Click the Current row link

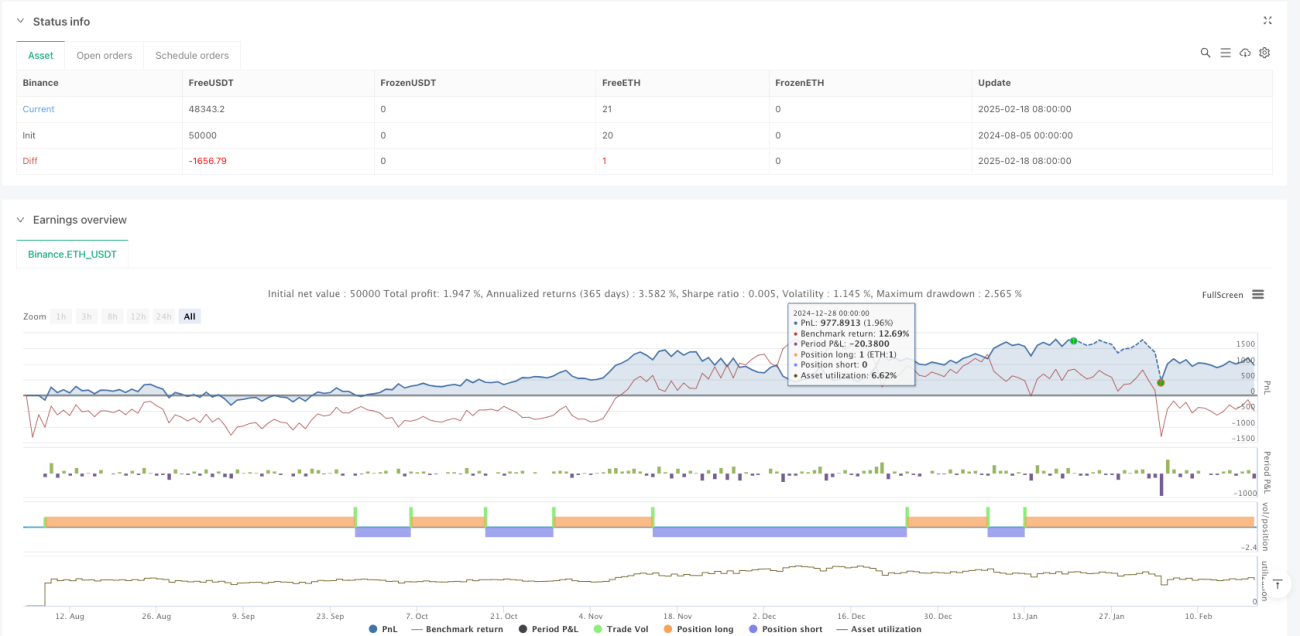pos(39,109)
